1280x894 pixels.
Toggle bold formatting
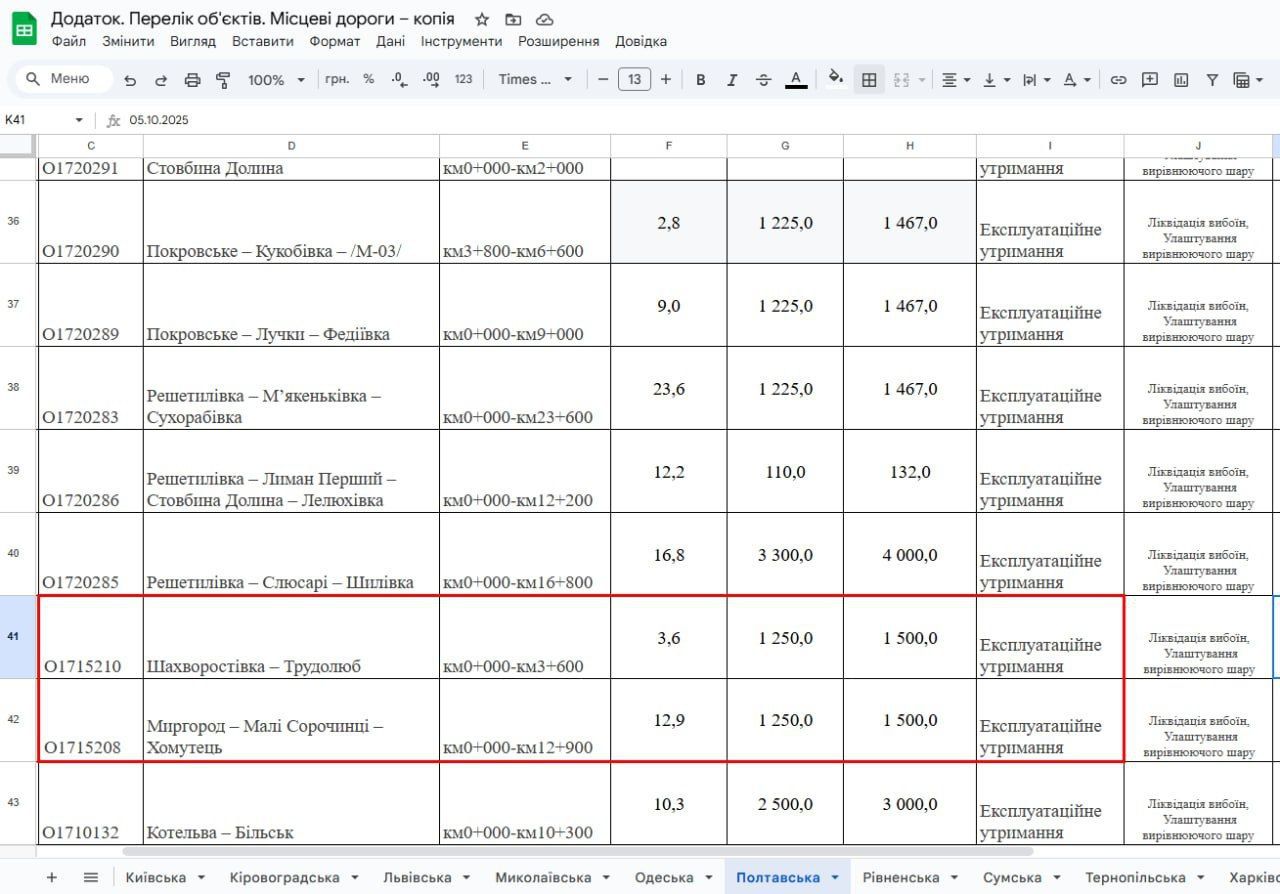(x=700, y=80)
